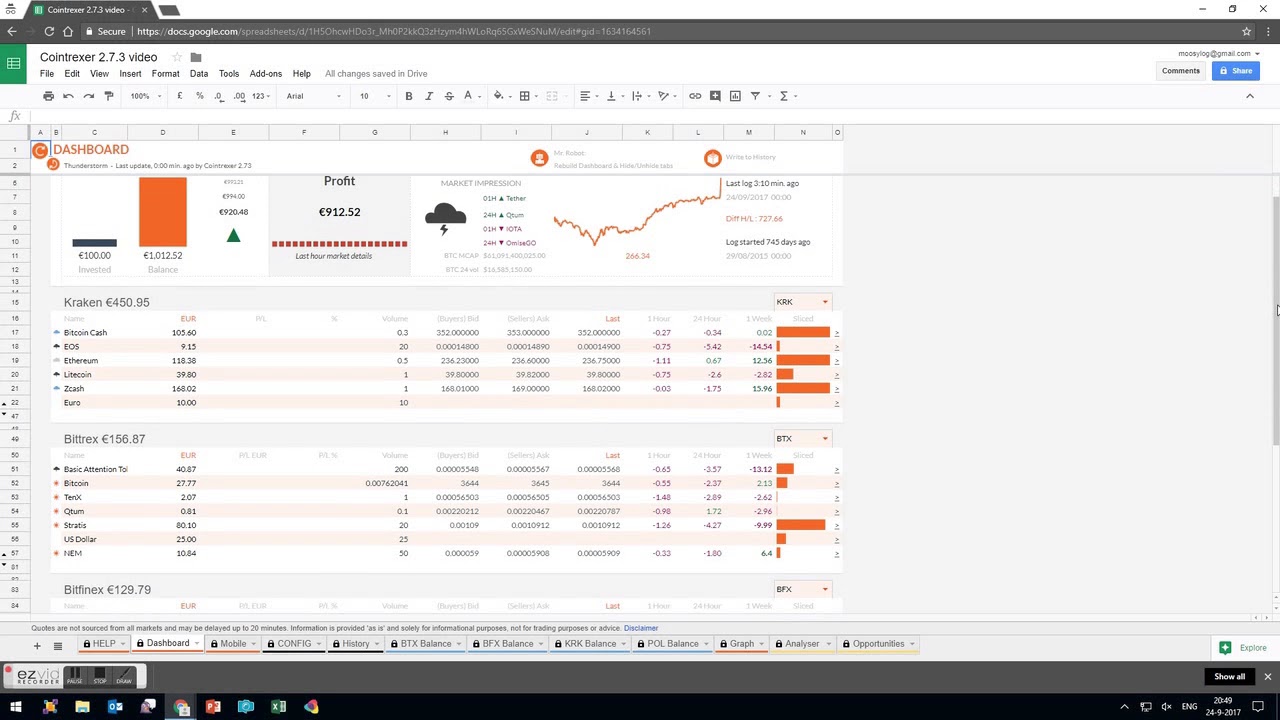The width and height of the screenshot is (1280, 720).
Task: Click 'All changes saved in Drive'
Action: [x=376, y=73]
